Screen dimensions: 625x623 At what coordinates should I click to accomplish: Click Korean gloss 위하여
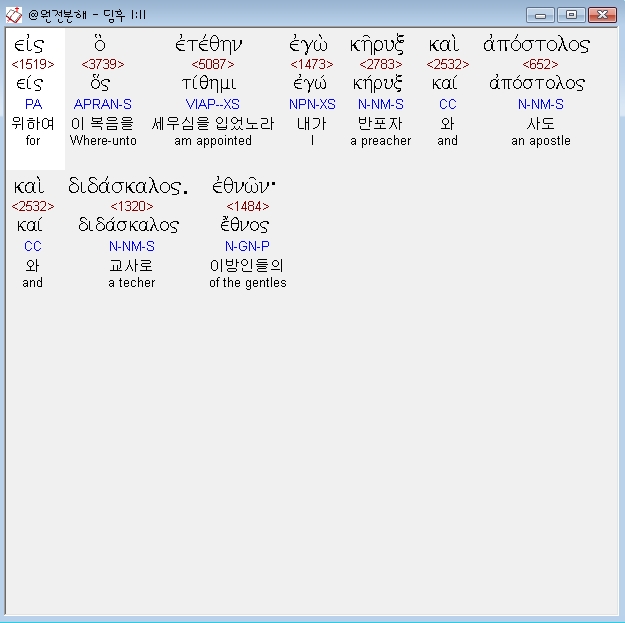coord(33,123)
